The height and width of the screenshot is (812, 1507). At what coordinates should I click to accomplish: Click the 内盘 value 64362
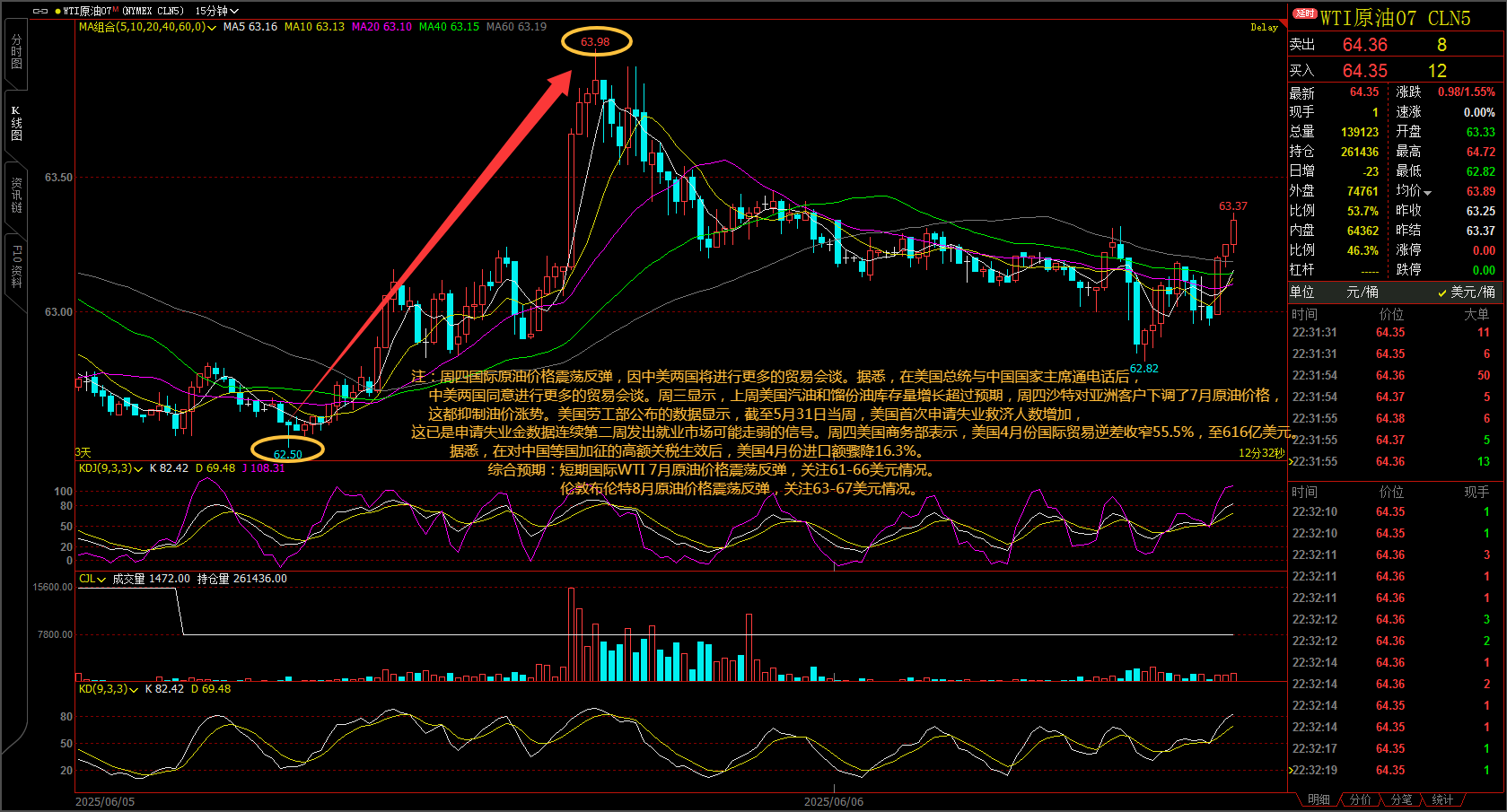click(x=1362, y=231)
